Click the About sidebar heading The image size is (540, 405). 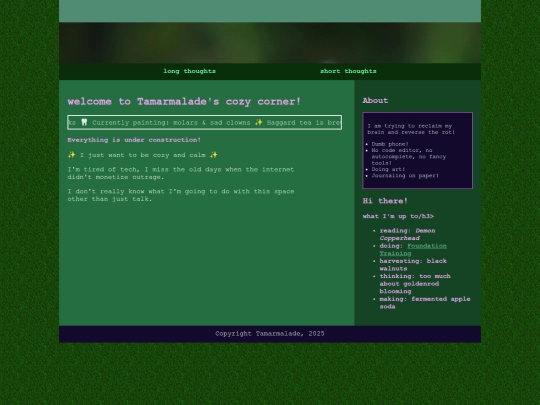[x=375, y=101]
